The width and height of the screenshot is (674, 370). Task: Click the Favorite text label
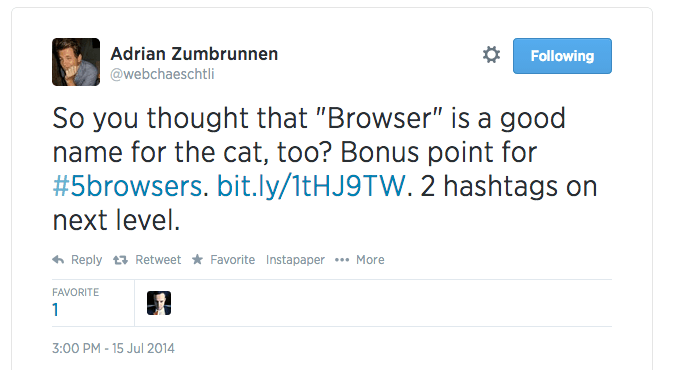233,260
